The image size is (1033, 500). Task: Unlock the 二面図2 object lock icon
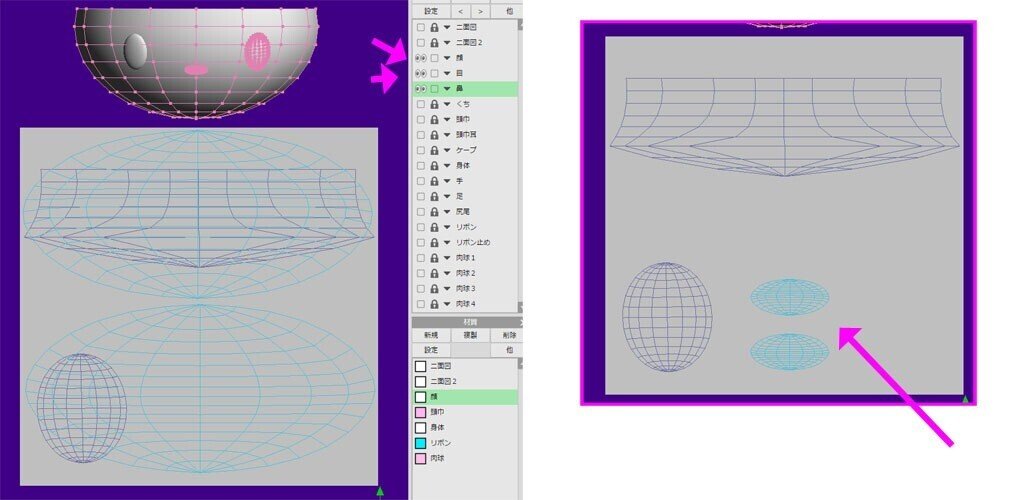(434, 42)
